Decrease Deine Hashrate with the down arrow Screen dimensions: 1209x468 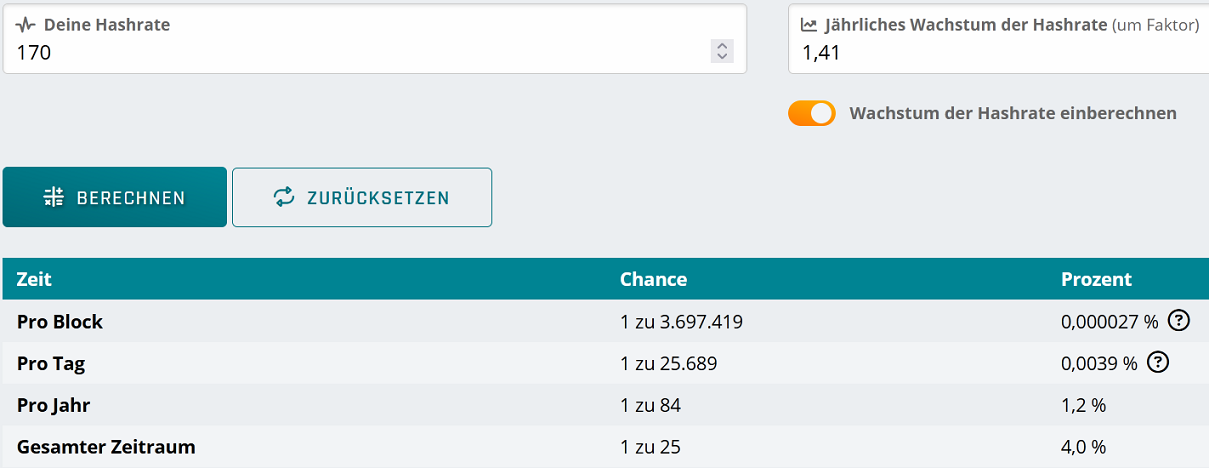(x=722, y=56)
